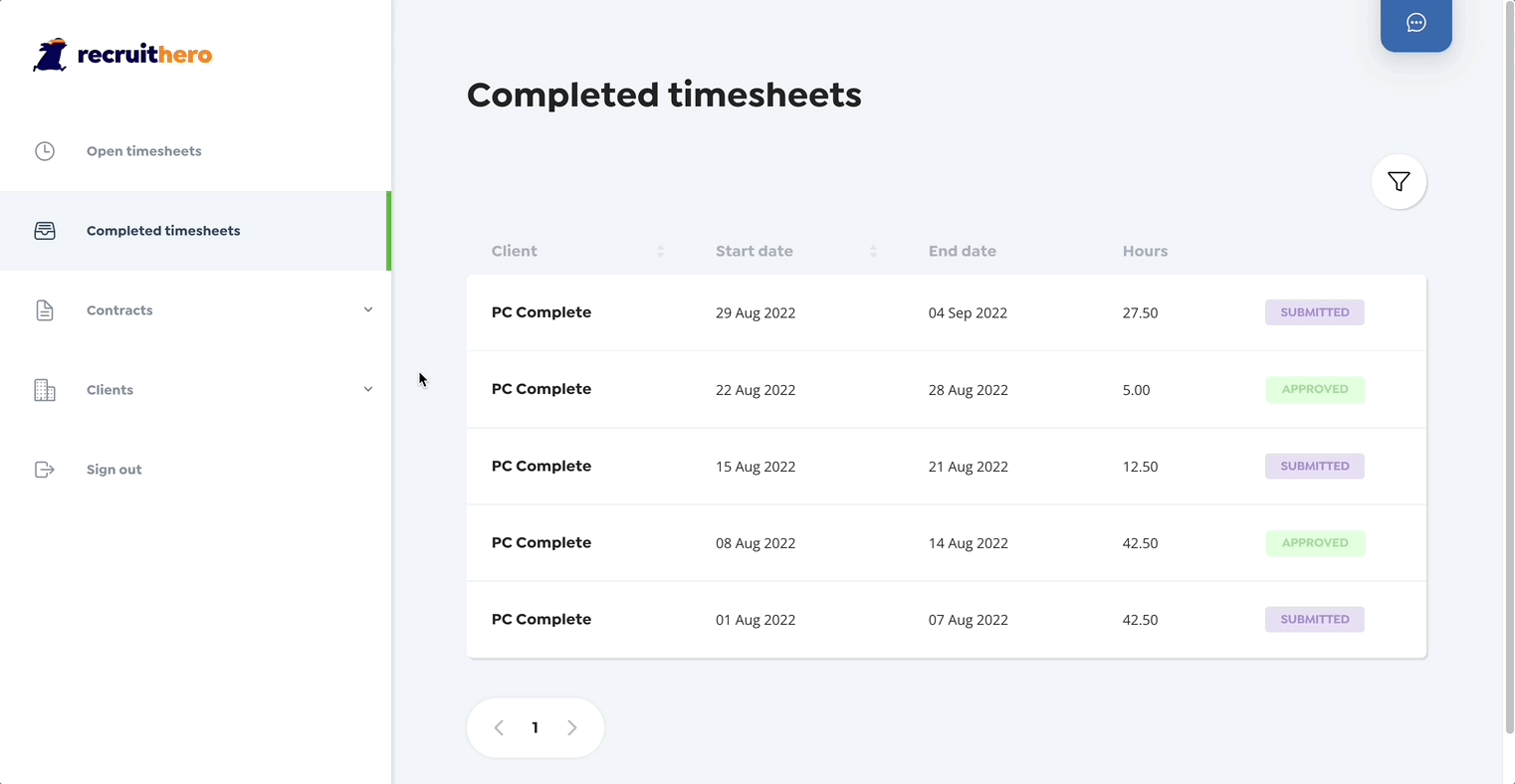Click the Clients building icon
Image resolution: width=1515 pixels, height=784 pixels.
coord(45,390)
